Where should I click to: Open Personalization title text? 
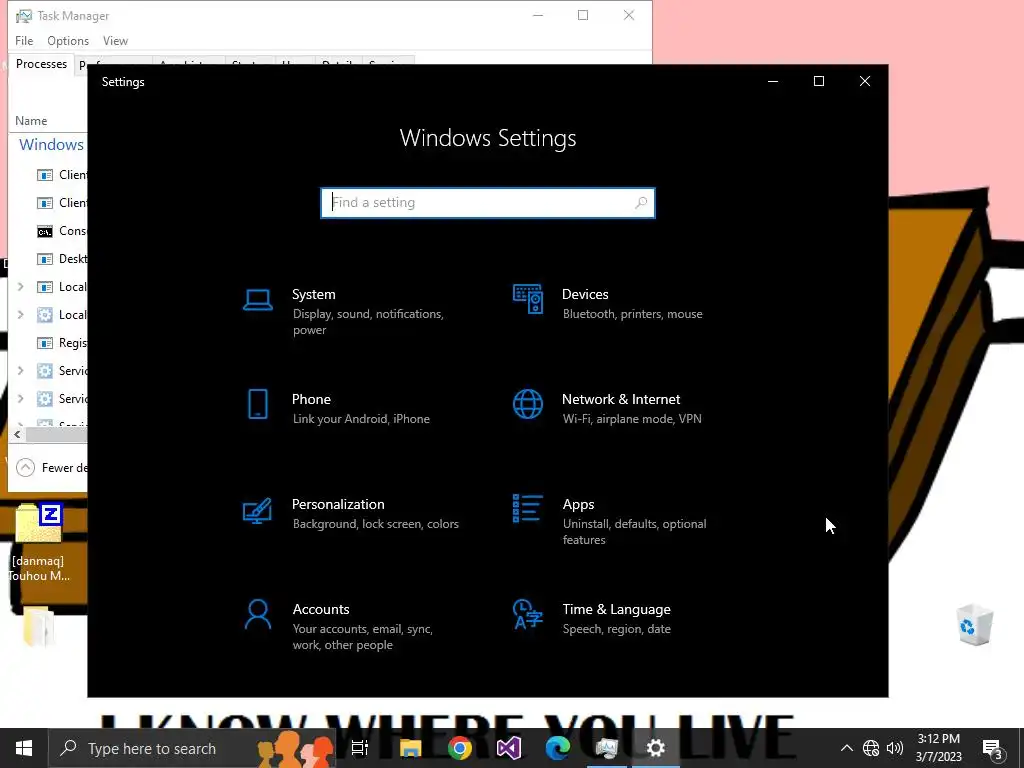338,505
